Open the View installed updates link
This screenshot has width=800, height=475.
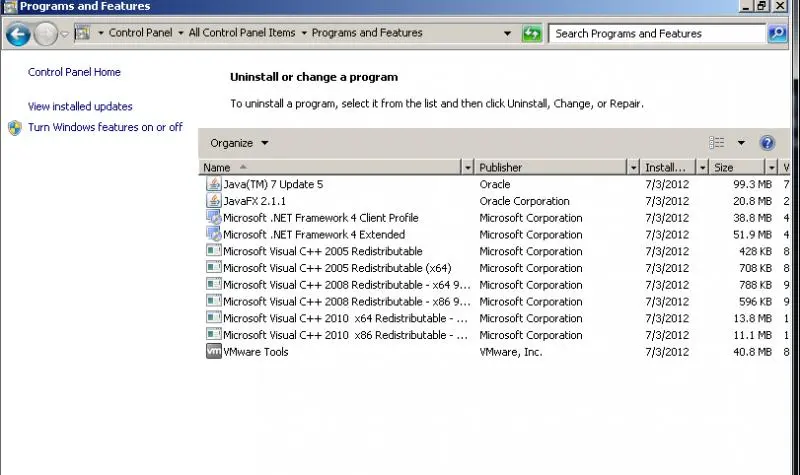80,106
